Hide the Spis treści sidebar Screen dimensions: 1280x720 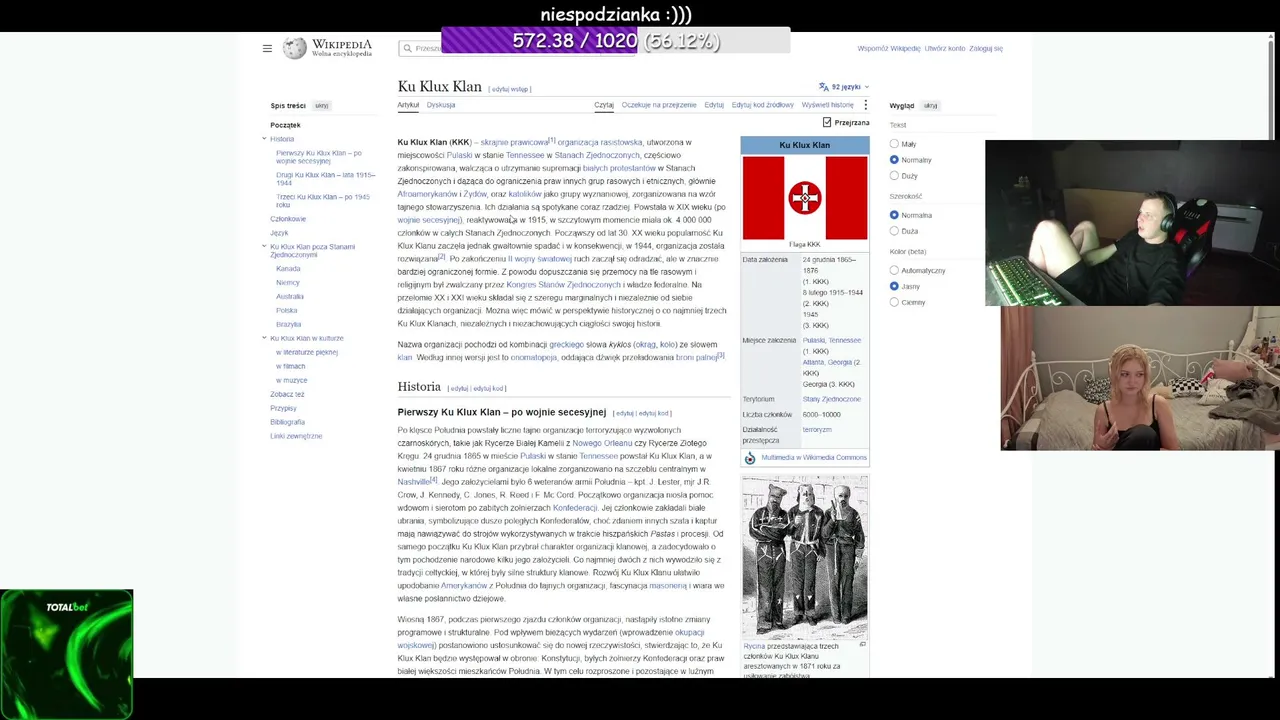tap(321, 105)
